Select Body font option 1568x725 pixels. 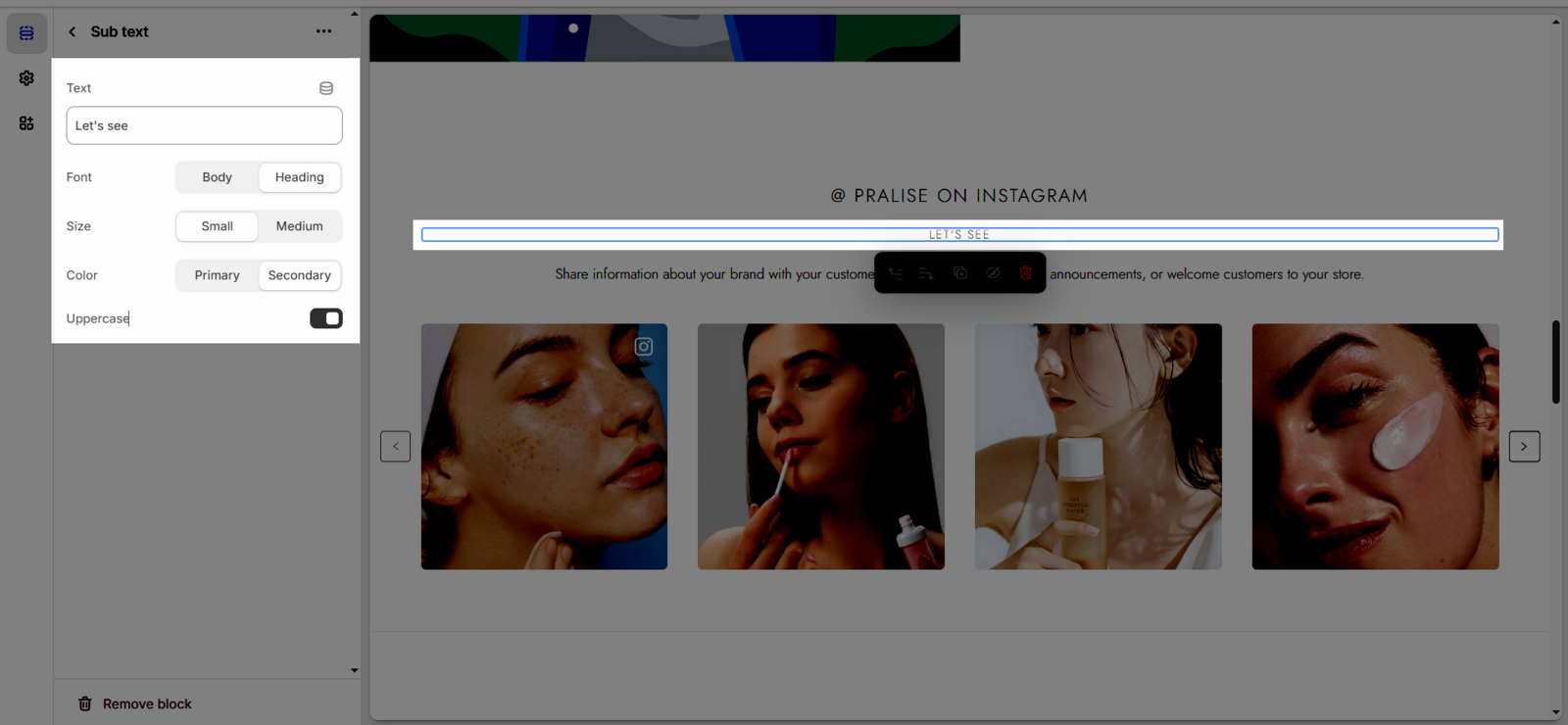pyautogui.click(x=217, y=177)
